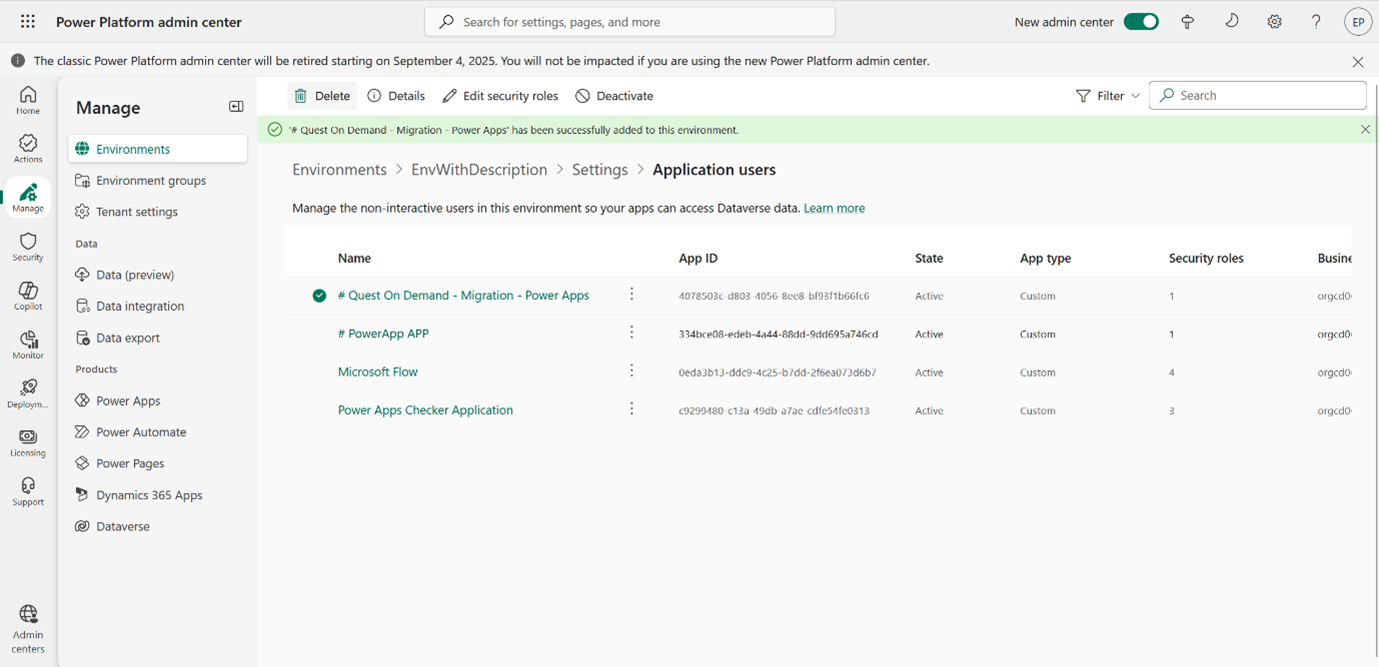This screenshot has height=667, width=1379.
Task: Select Environment groups in Manage menu
Action: pyautogui.click(x=151, y=181)
